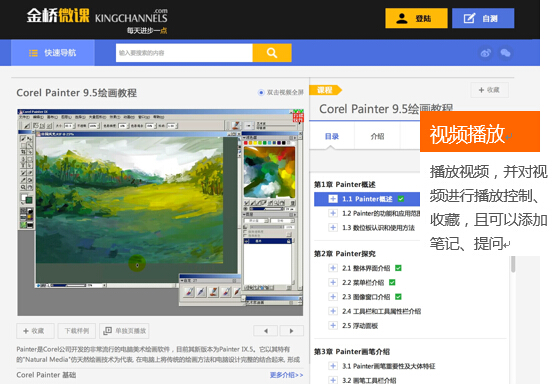Open the self-test pencil icon button
The height and width of the screenshot is (384, 553).
[x=483, y=18]
